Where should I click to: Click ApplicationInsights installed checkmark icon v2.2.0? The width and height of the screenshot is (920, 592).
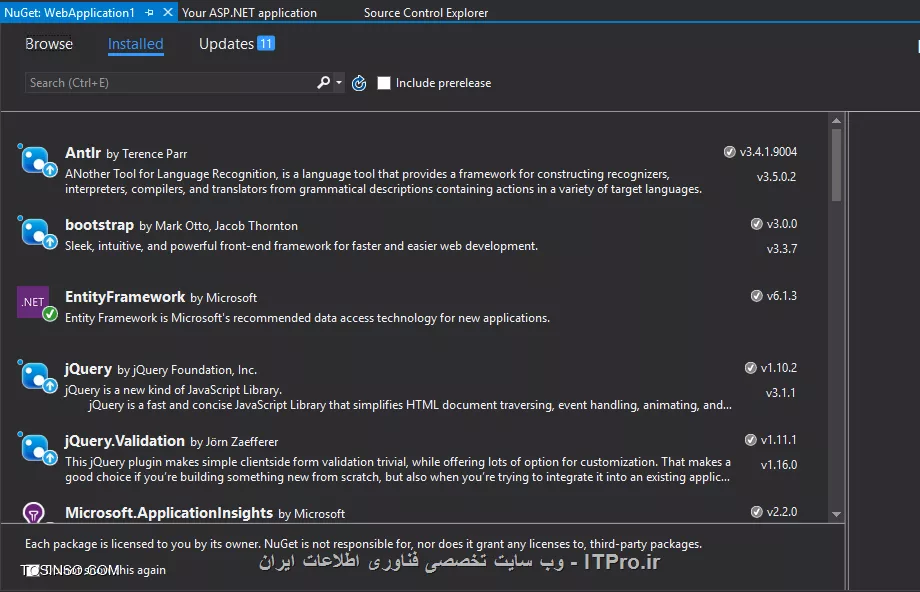click(x=756, y=512)
